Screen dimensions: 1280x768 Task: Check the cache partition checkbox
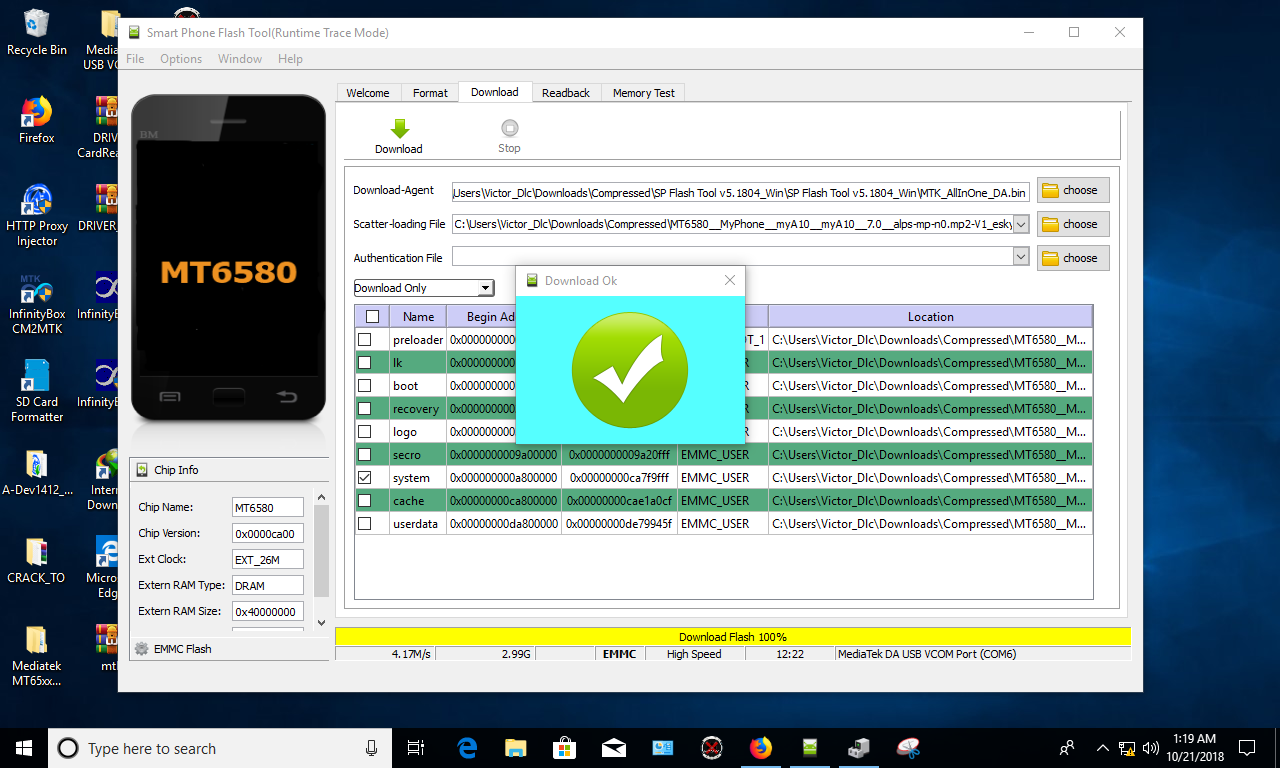[365, 501]
